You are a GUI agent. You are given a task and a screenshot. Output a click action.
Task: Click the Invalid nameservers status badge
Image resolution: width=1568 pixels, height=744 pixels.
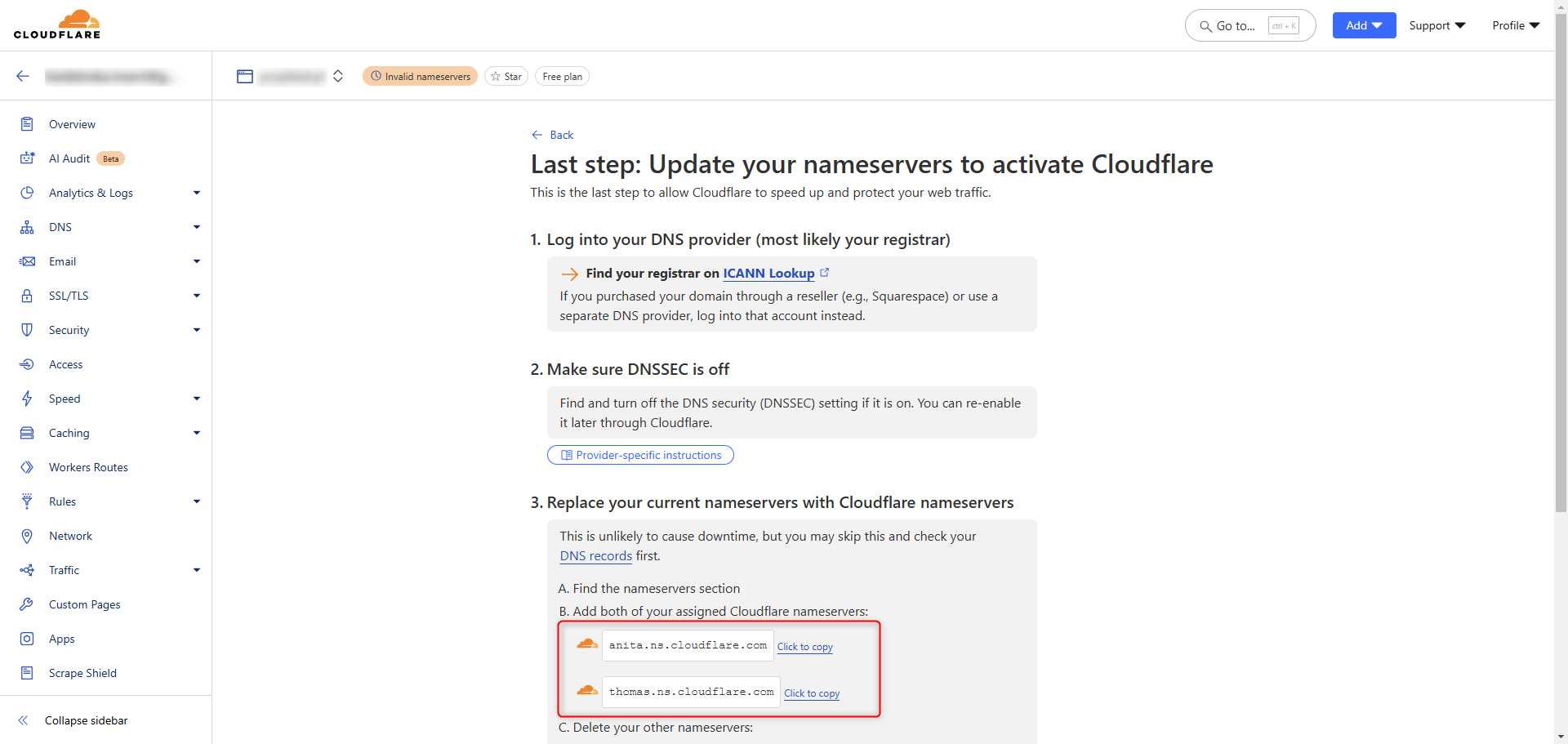tap(420, 76)
